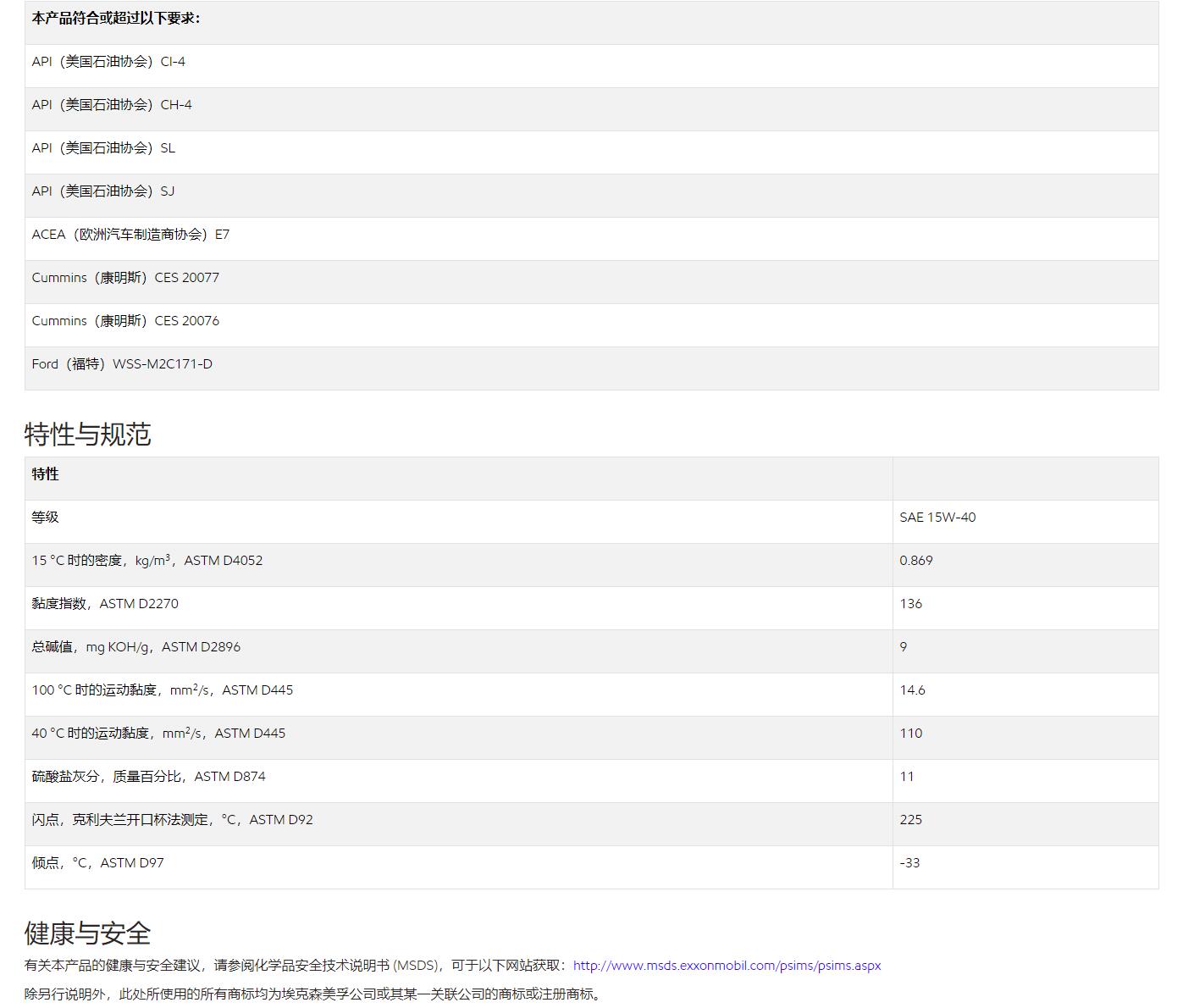Click the '本产品符合或超过以下要求' table header
1183x1008 pixels.
[591, 22]
